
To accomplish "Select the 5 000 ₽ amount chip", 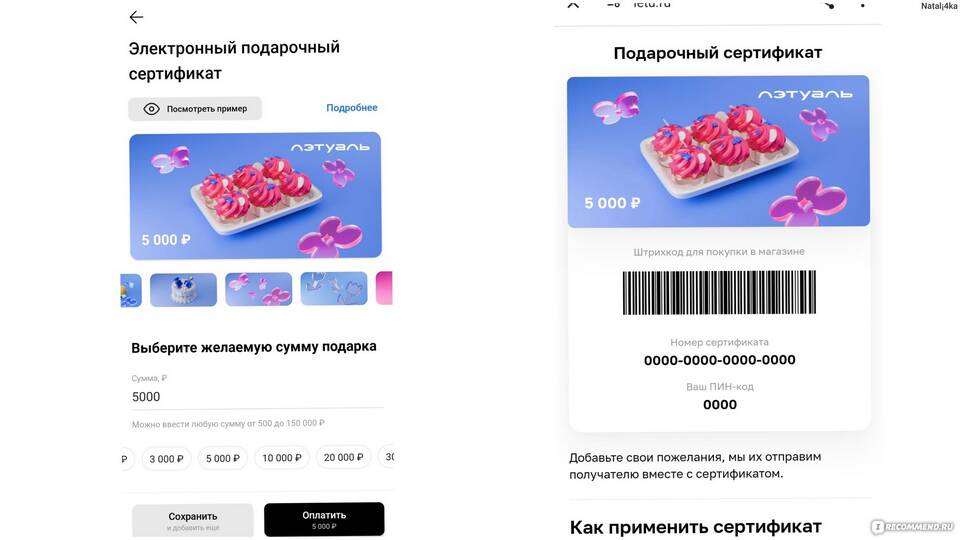I will pos(223,458).
